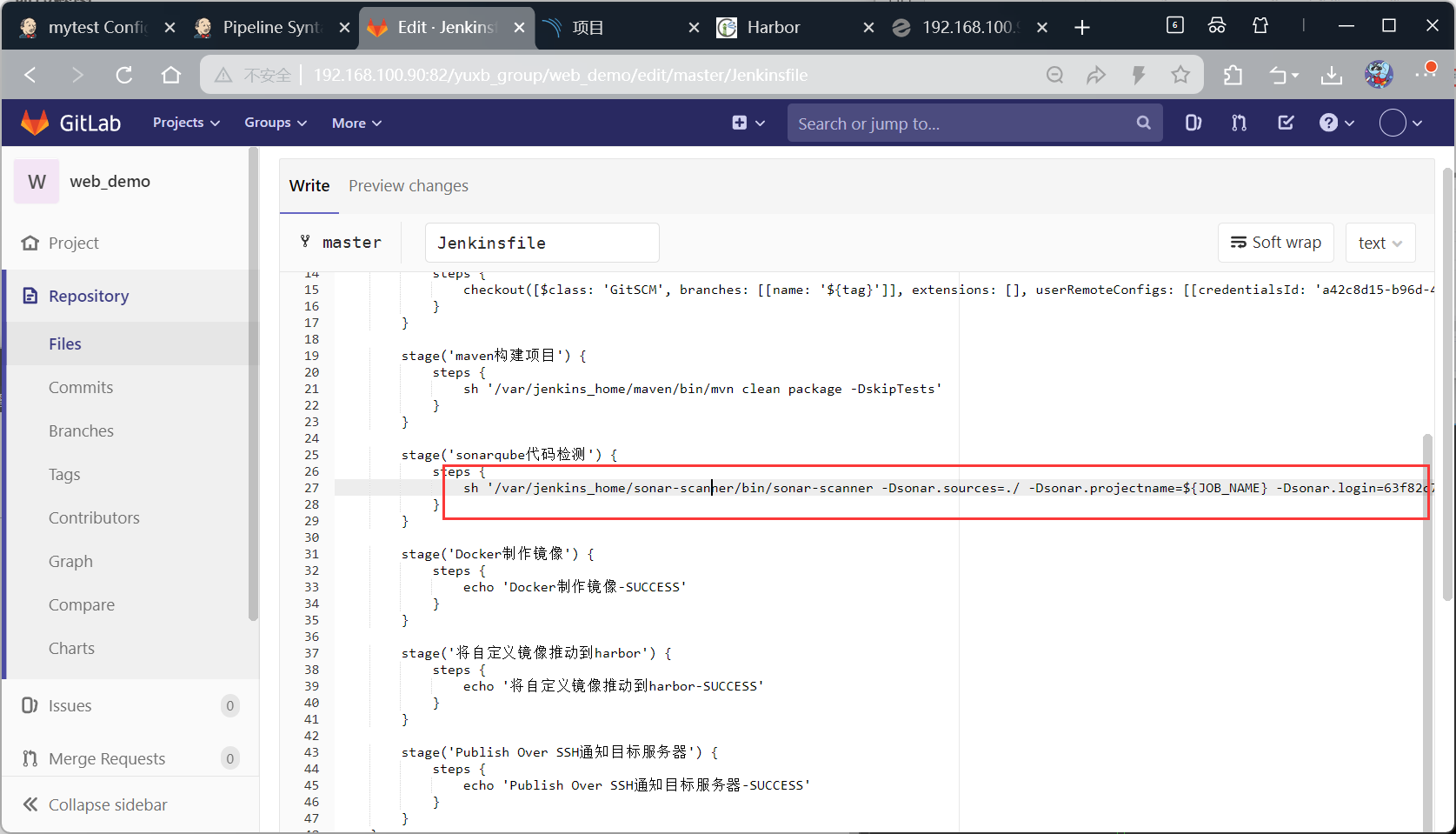Click the lightning bolt icon in address bar
This screenshot has width=1456, height=834.
[x=1138, y=75]
